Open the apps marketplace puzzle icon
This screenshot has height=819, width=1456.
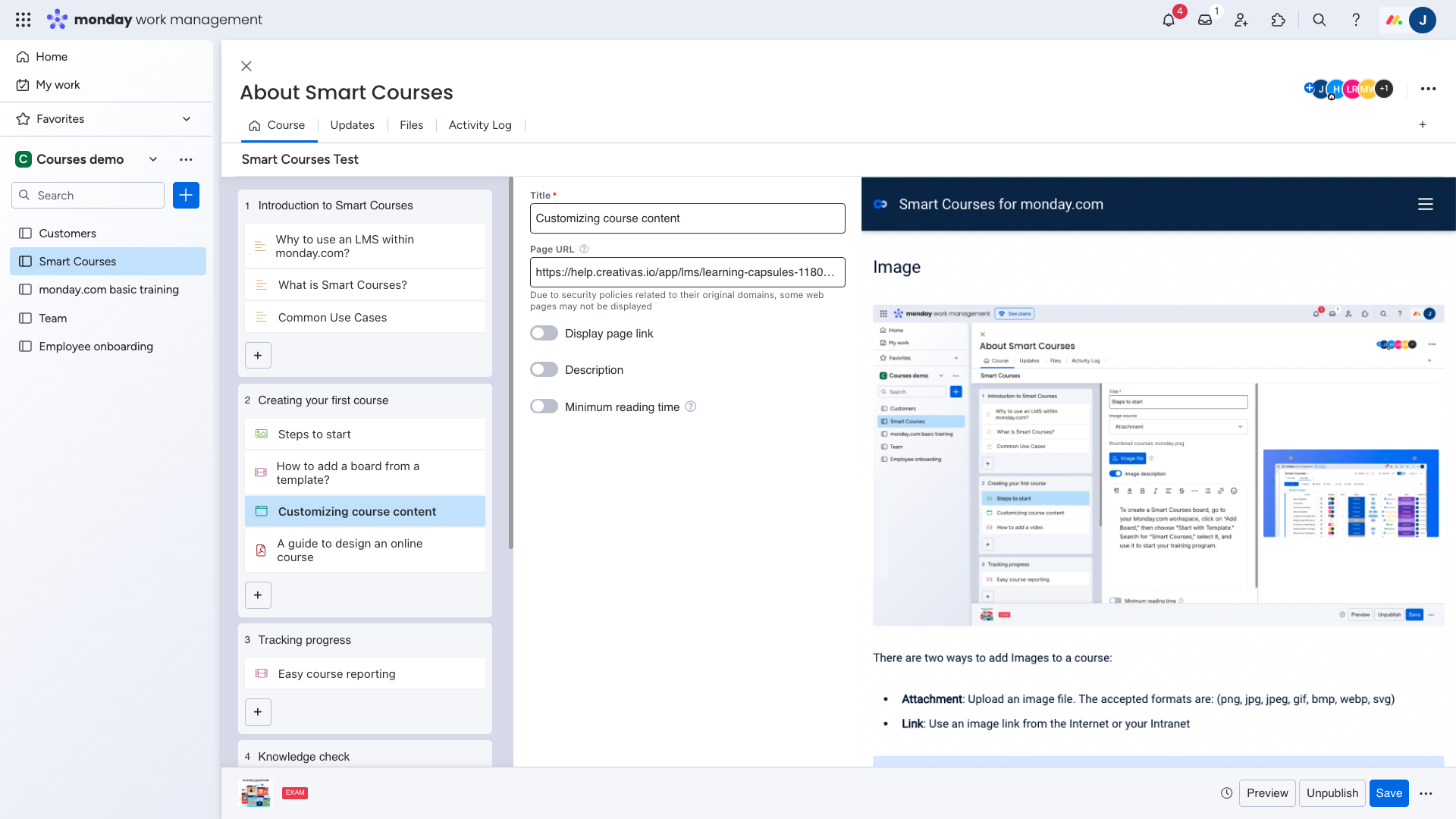pyautogui.click(x=1279, y=20)
